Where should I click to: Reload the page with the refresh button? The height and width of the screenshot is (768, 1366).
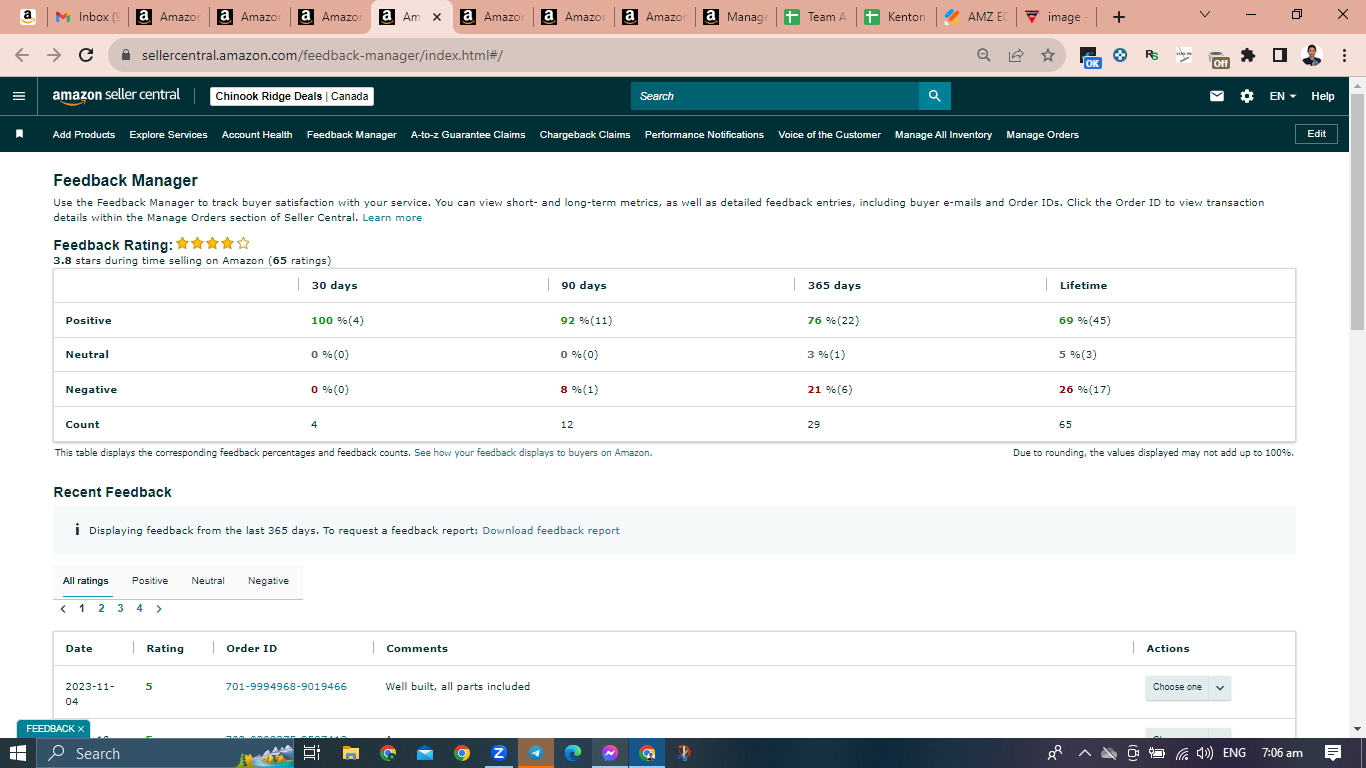point(86,56)
